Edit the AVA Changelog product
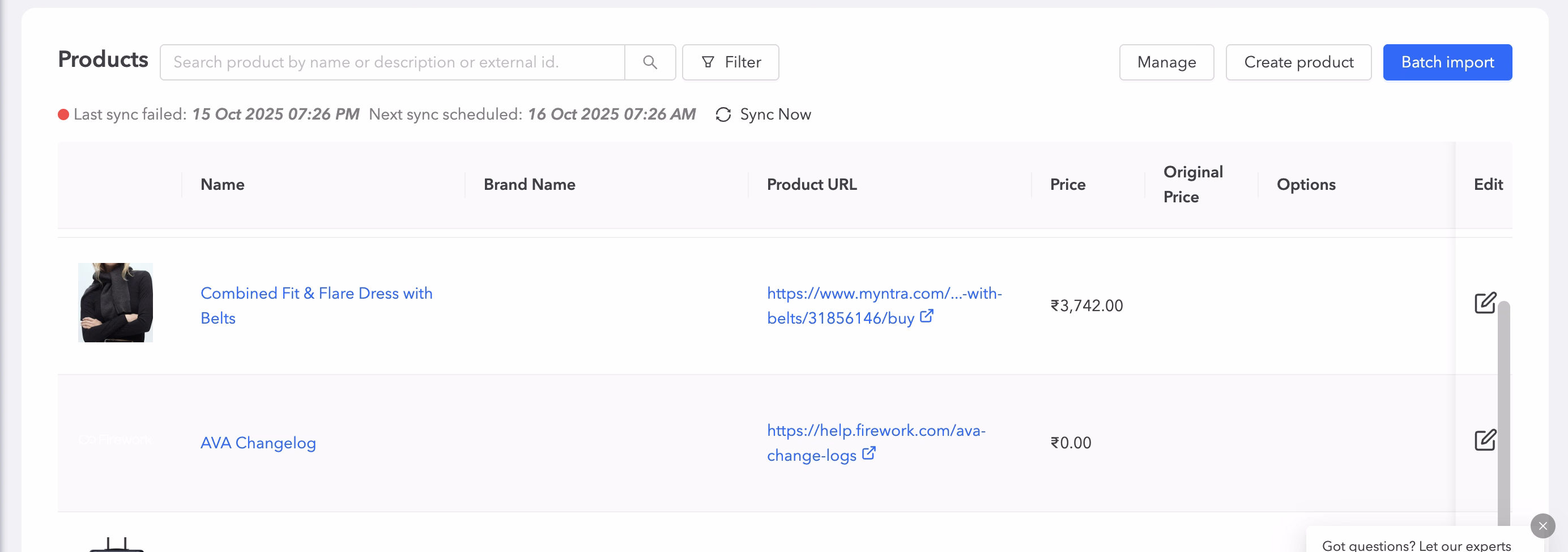Screen dimensions: 1568x552 (x=1485, y=440)
